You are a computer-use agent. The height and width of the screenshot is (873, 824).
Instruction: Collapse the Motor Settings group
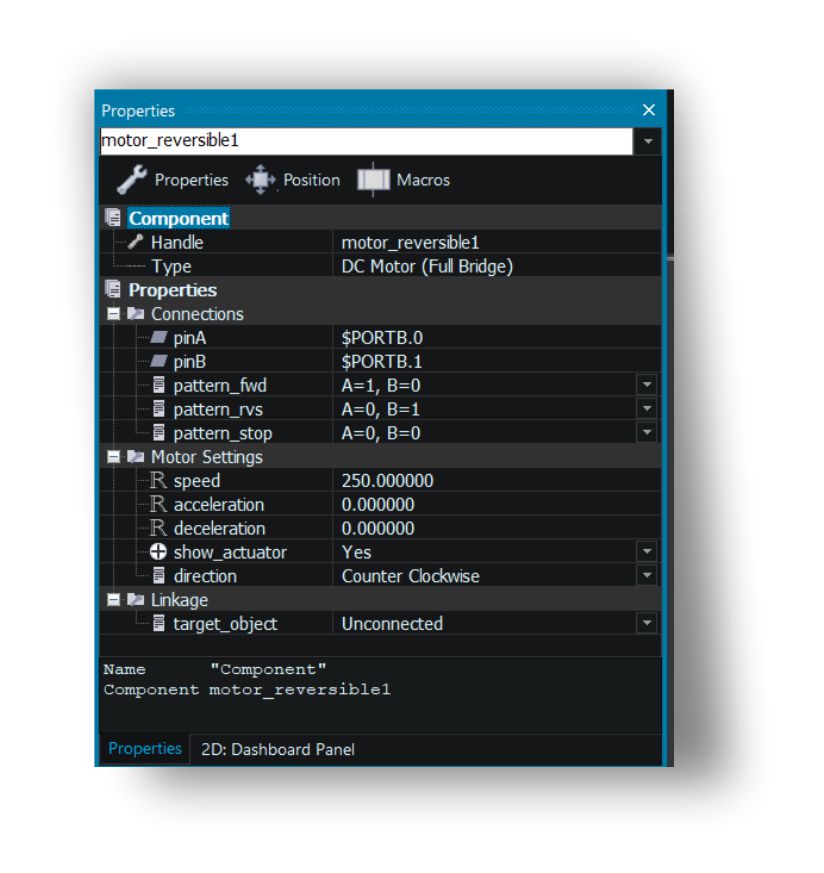(114, 457)
